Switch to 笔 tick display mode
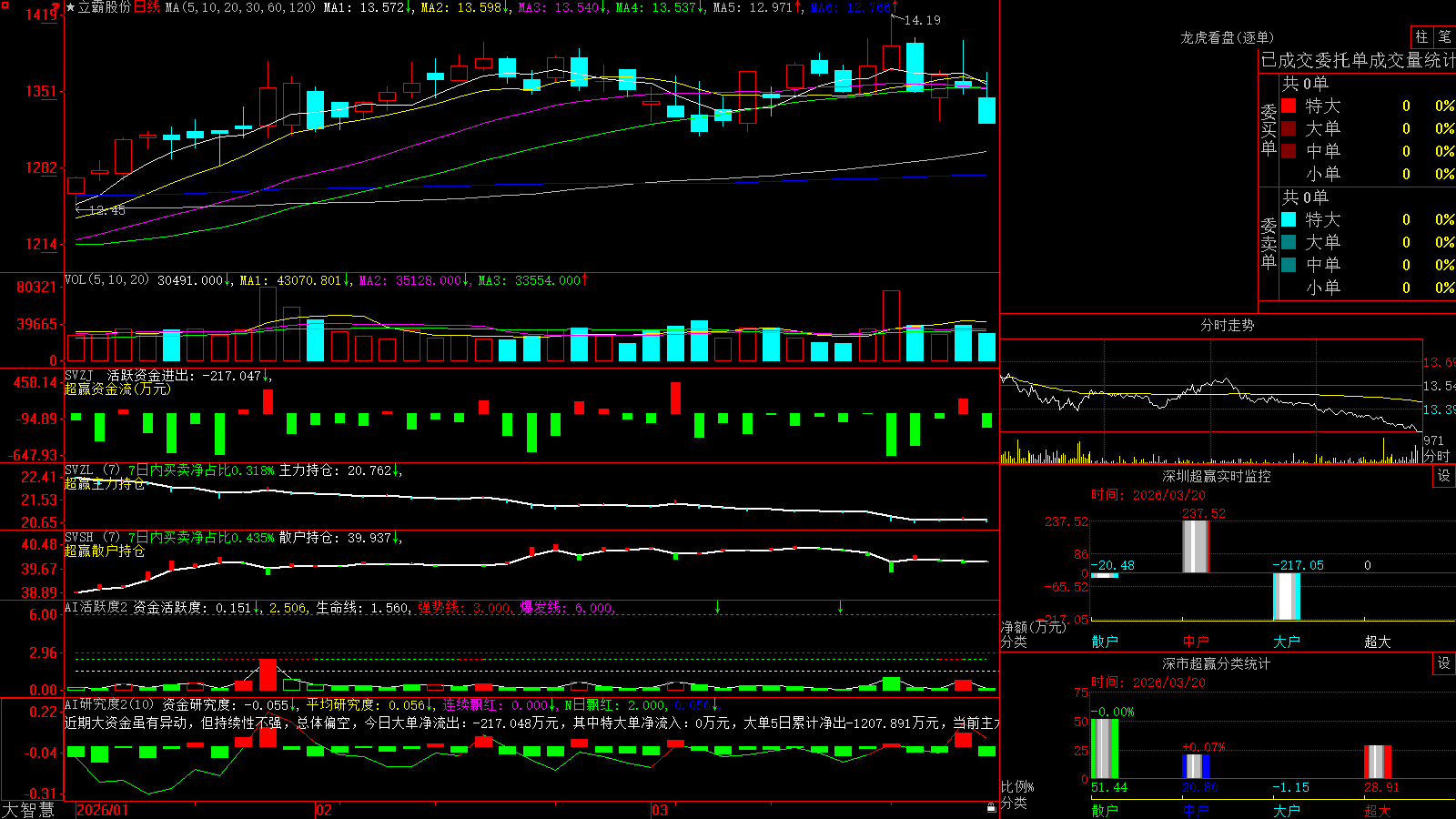Screen dimensions: 1456x819 pos(1444,36)
